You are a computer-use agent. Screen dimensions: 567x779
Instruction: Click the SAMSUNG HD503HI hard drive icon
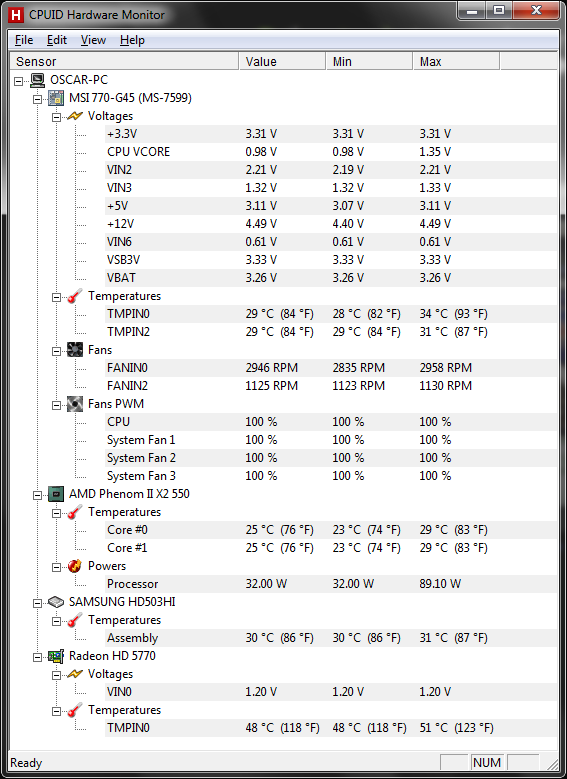tap(56, 603)
